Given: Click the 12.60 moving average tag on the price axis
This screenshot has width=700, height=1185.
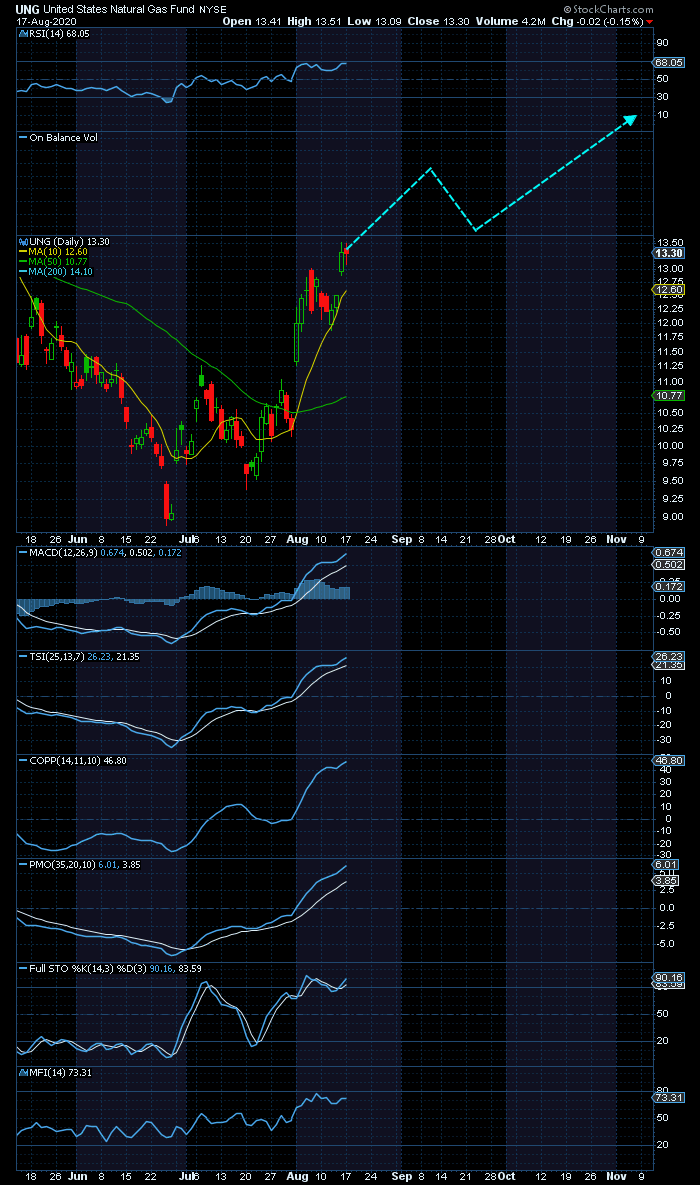Looking at the screenshot, I should pos(668,289).
